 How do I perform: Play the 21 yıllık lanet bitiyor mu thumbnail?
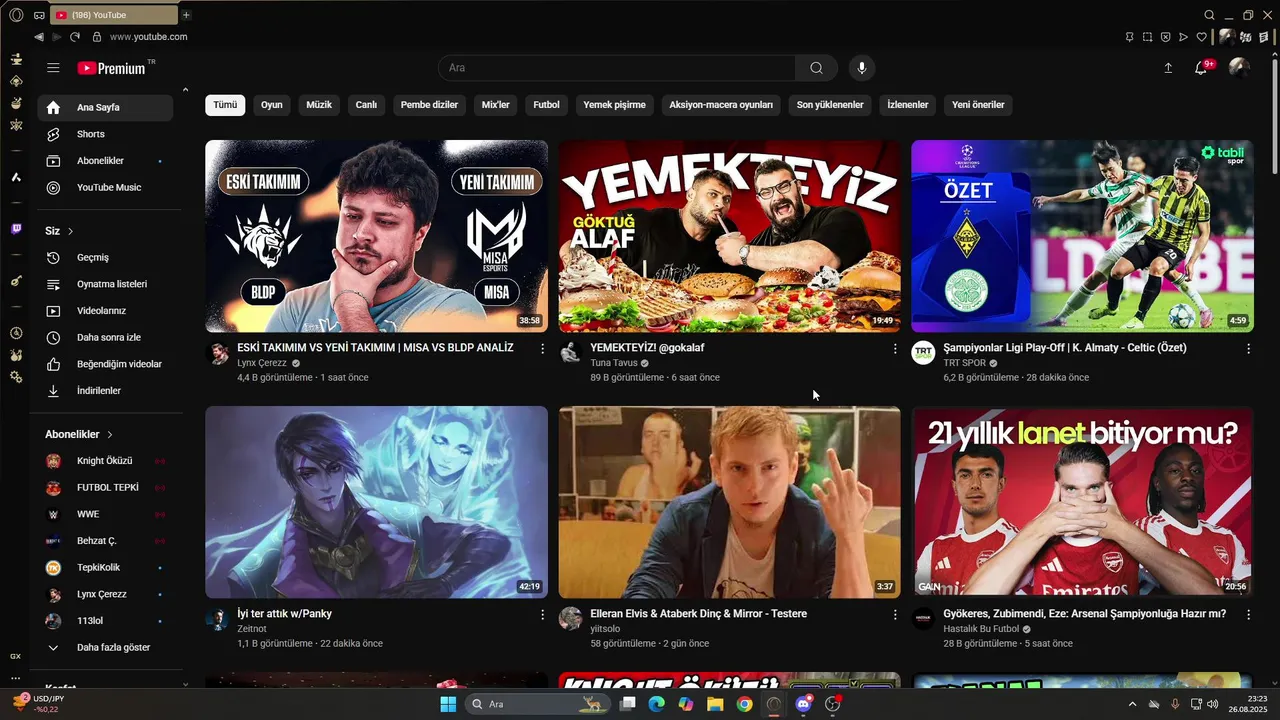[x=1082, y=502]
